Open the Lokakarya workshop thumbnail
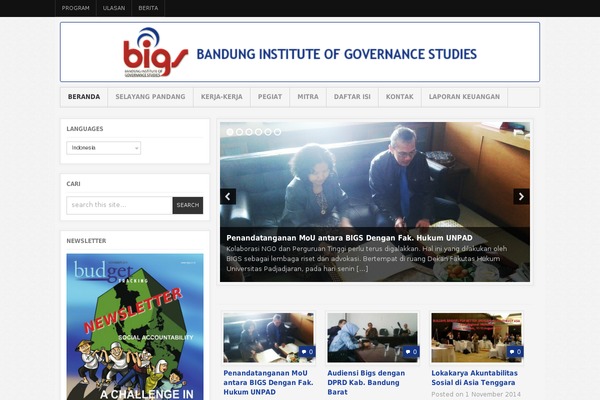This screenshot has width=600, height=400. click(477, 337)
